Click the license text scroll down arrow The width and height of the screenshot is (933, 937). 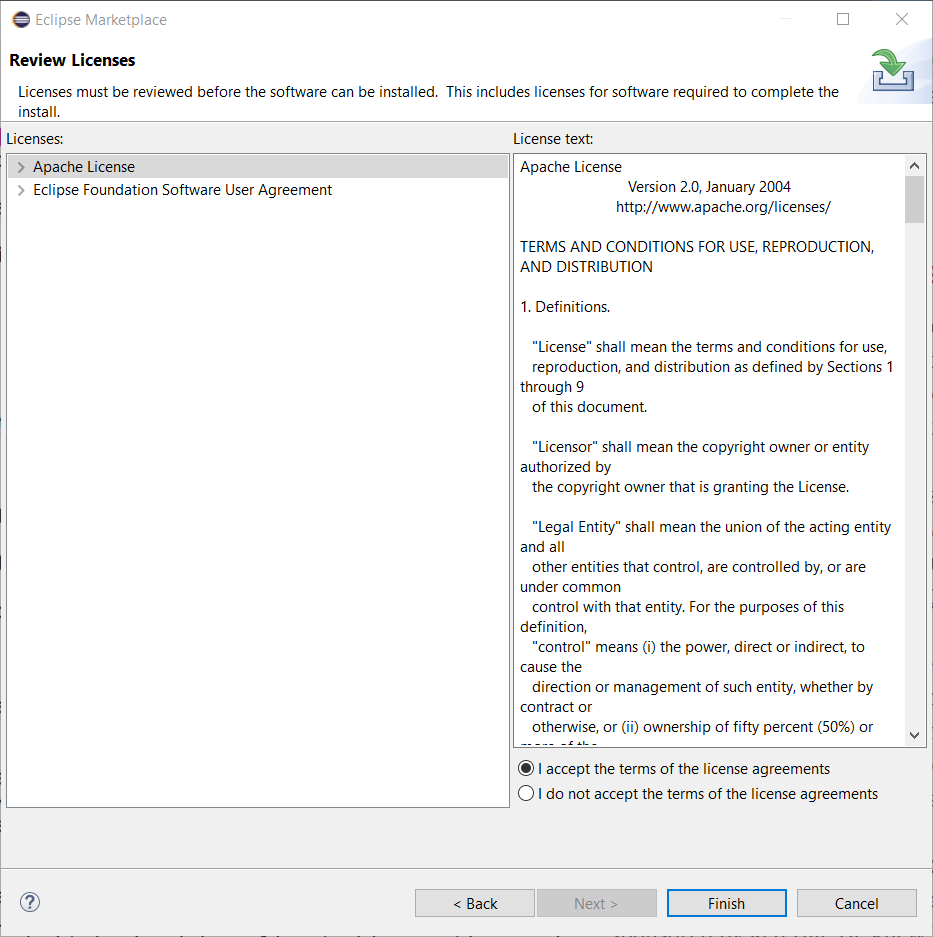click(x=914, y=735)
